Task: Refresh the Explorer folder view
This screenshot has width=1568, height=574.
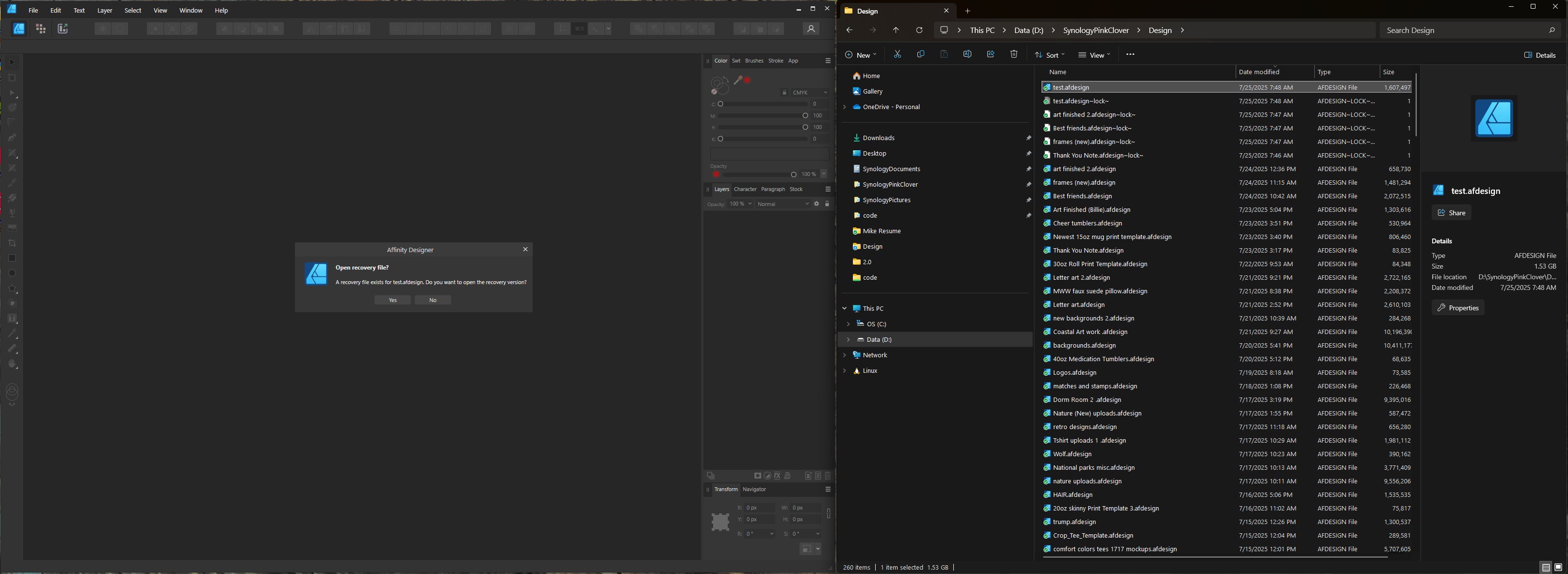Action: [919, 30]
